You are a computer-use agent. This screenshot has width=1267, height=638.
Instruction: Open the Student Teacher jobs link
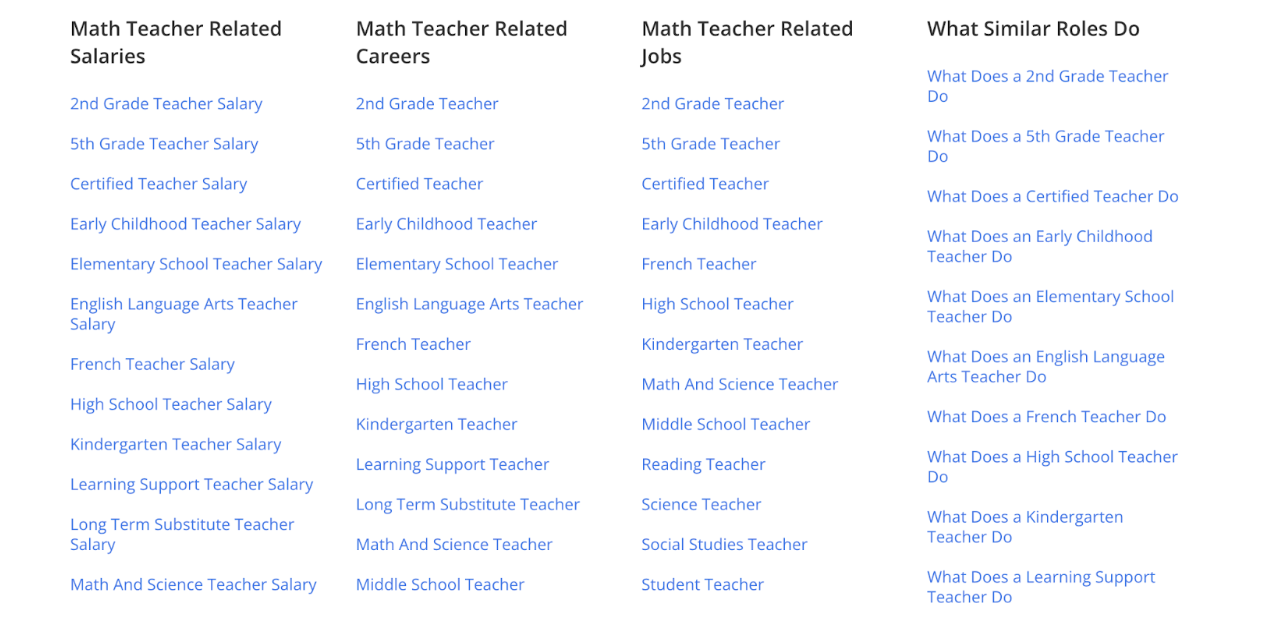click(702, 585)
